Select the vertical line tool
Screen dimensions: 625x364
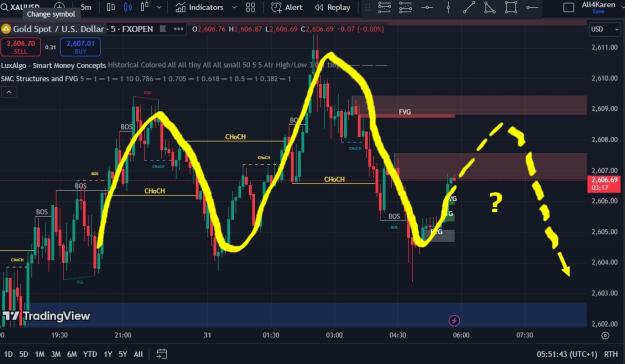point(448,7)
